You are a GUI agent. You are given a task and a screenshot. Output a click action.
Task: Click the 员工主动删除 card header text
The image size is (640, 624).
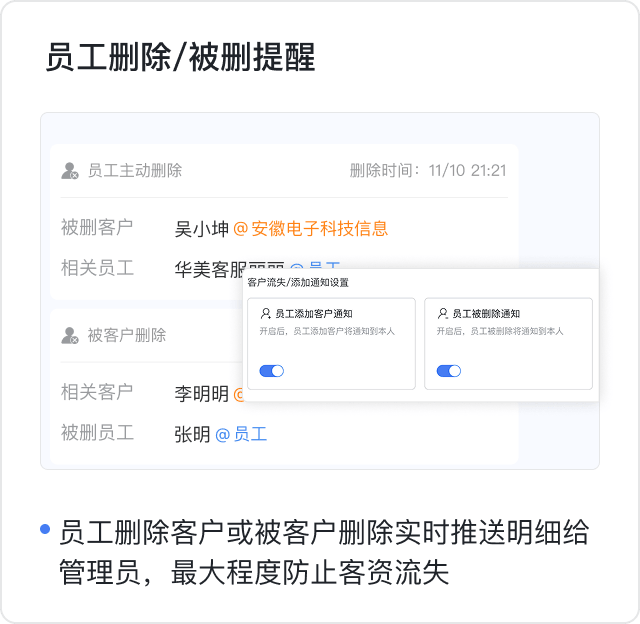[135, 171]
